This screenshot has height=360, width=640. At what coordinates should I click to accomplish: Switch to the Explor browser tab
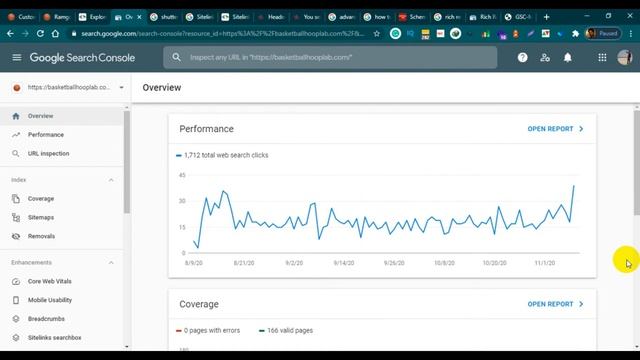click(92, 17)
